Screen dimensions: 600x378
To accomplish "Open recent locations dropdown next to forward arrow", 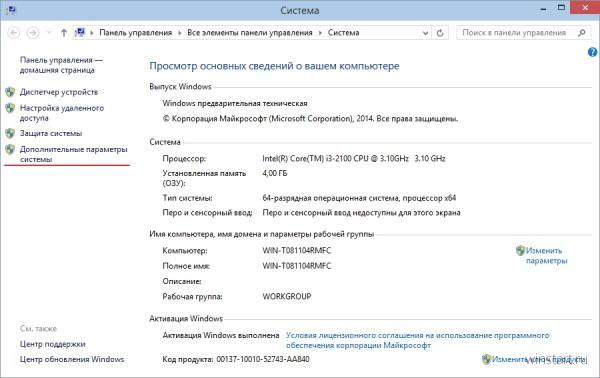I will [x=49, y=33].
